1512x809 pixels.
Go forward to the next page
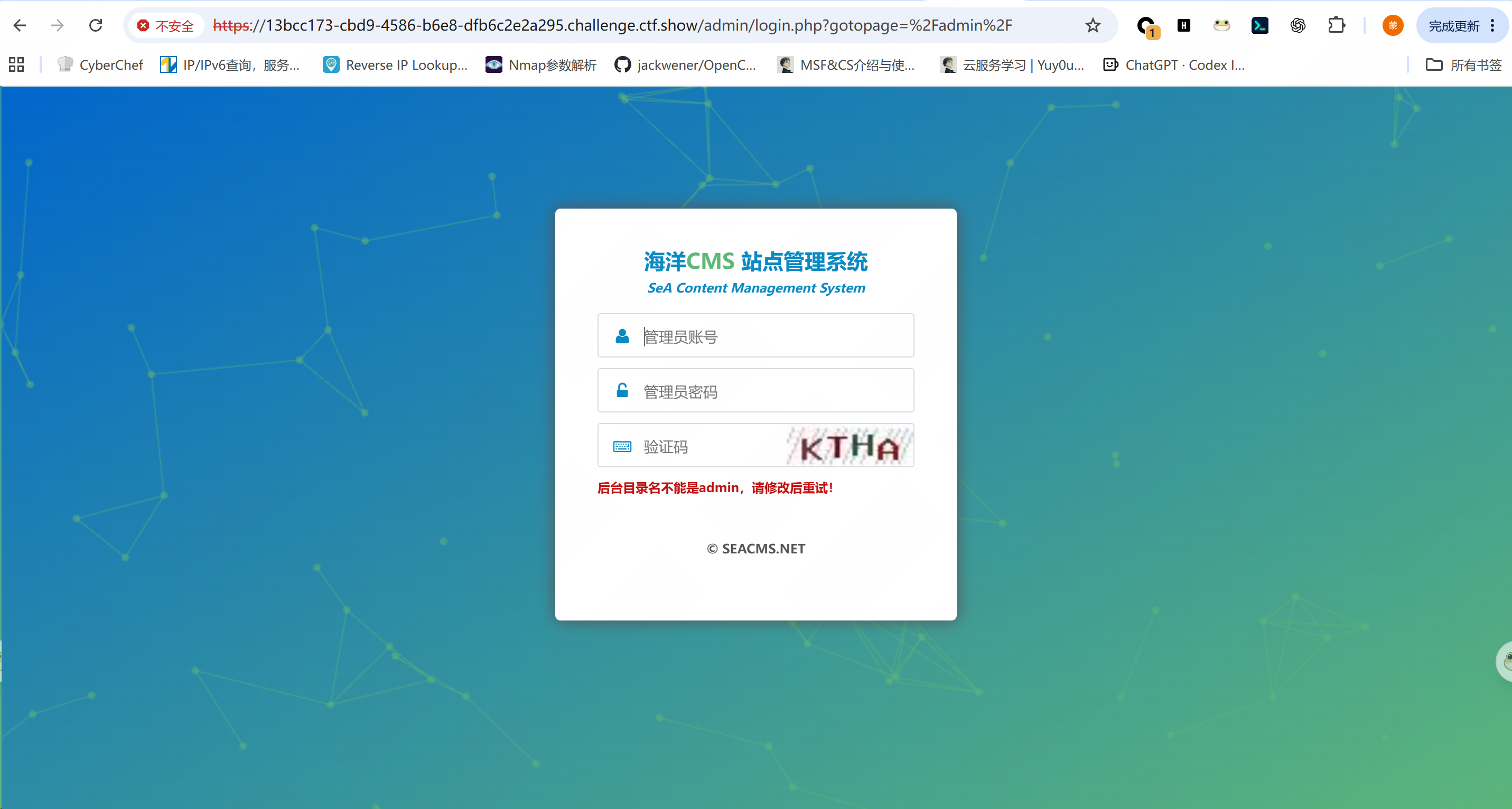[57, 25]
